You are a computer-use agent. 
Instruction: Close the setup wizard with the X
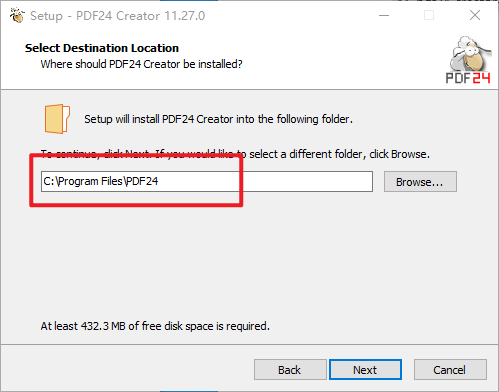point(475,15)
